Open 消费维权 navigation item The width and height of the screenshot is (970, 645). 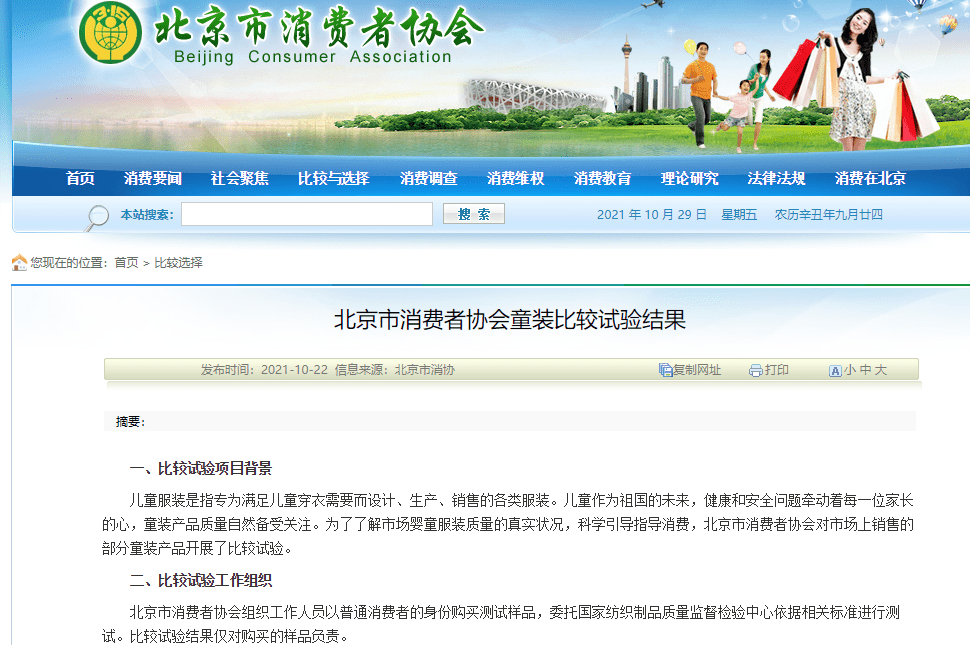[x=515, y=178]
